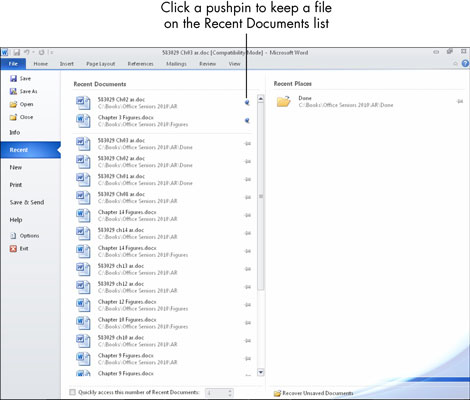Open the Mailings tab
Viewport: 470px width, 400px height.
pyautogui.click(x=176, y=64)
